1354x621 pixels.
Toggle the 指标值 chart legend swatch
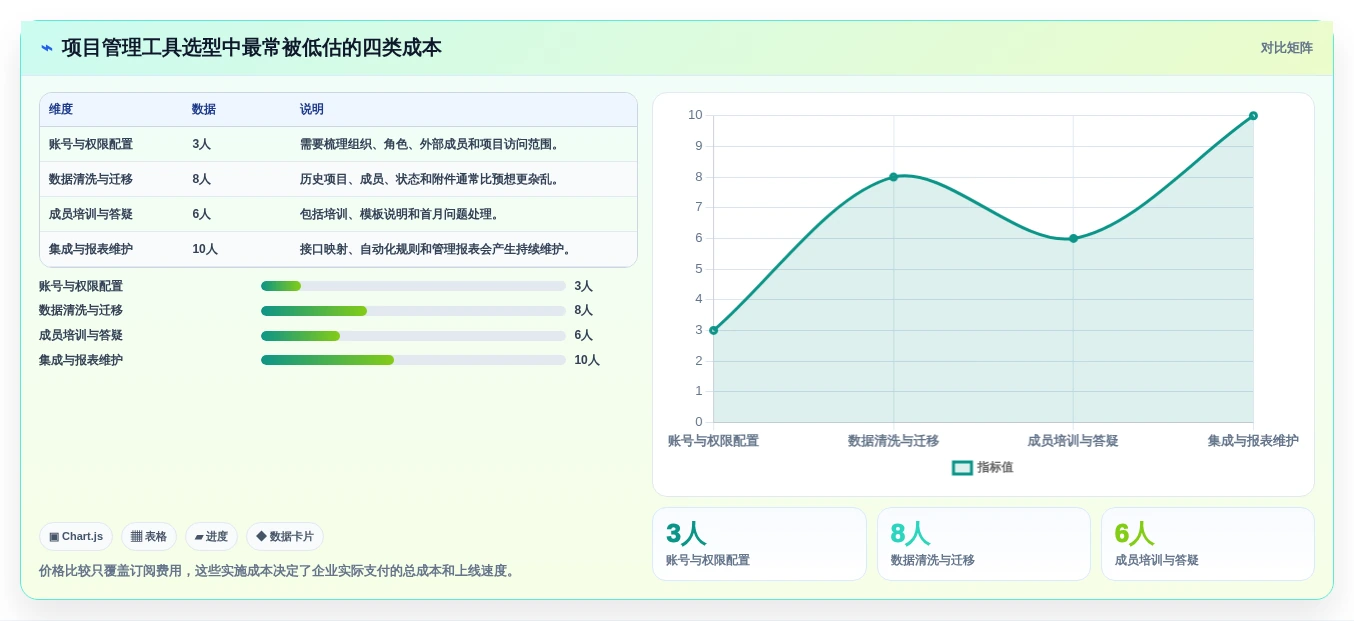click(x=962, y=467)
